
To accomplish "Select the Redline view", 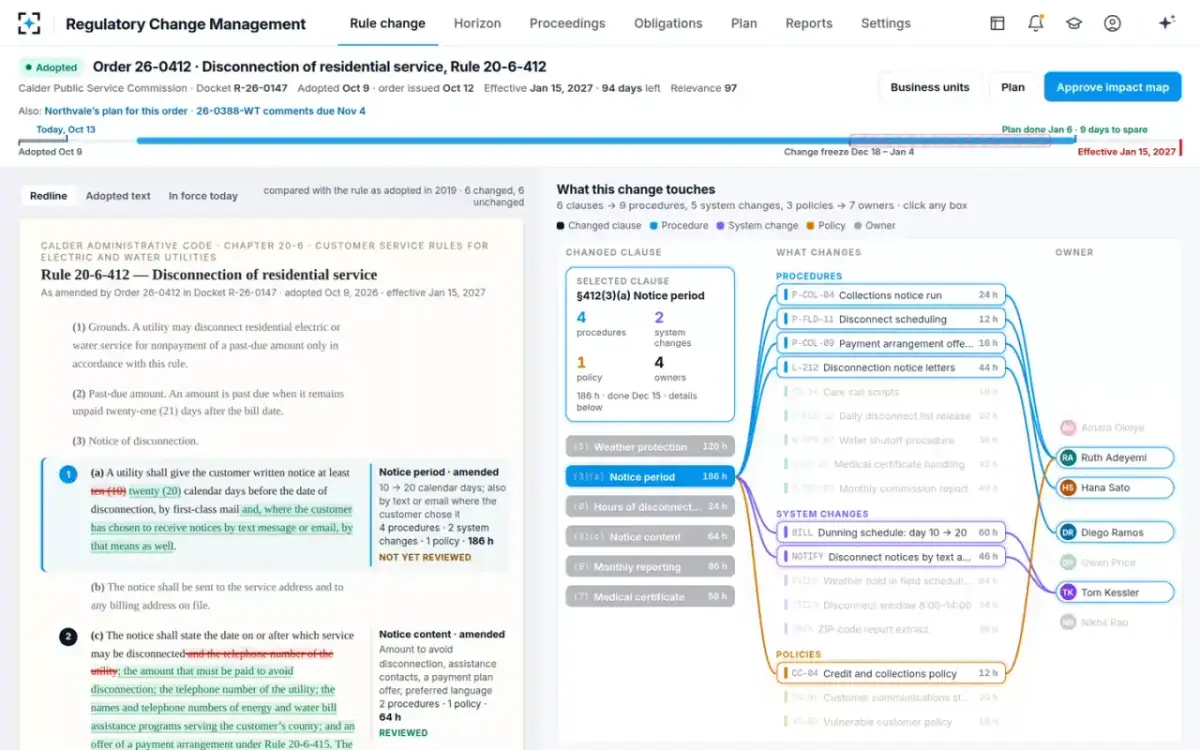I will click(x=48, y=196).
